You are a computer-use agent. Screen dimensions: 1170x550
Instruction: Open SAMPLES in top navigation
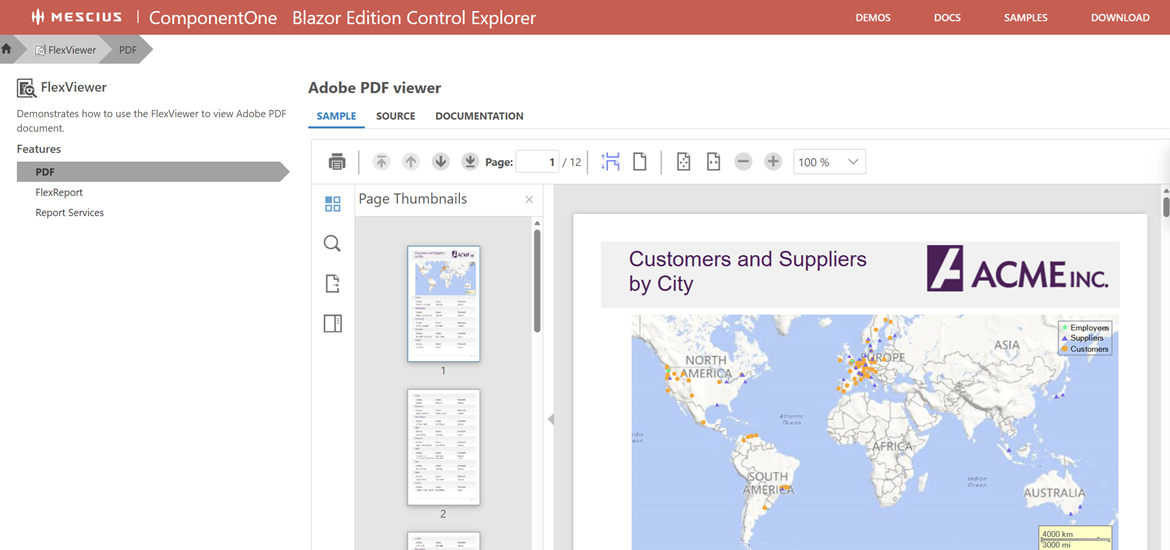point(1025,18)
